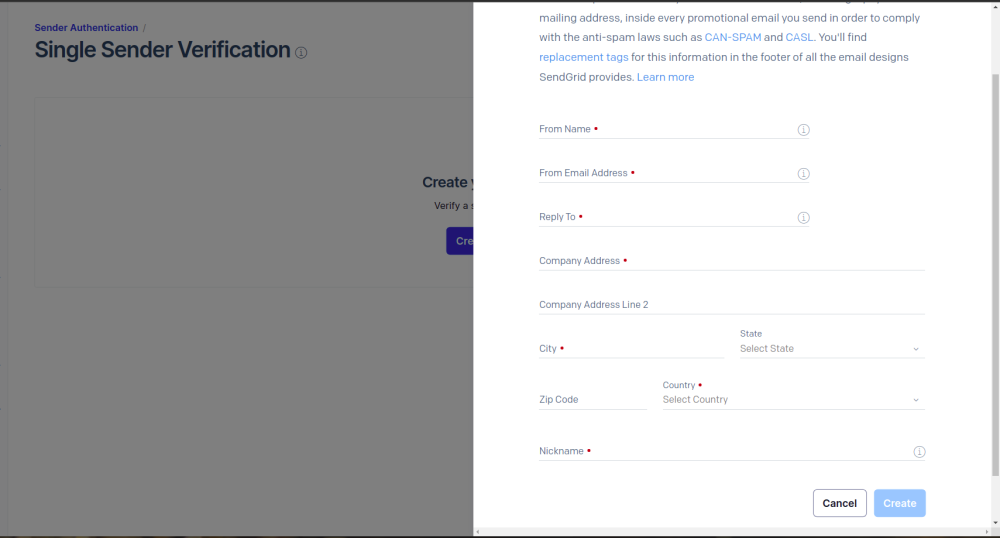The height and width of the screenshot is (538, 1000).
Task: Open the Sender Authentication breadcrumb link
Action: point(86,28)
